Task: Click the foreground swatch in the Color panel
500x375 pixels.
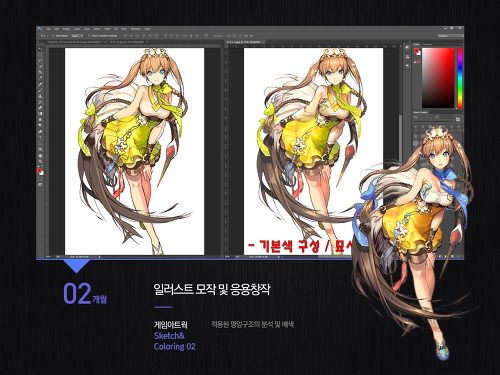Action: tap(416, 50)
